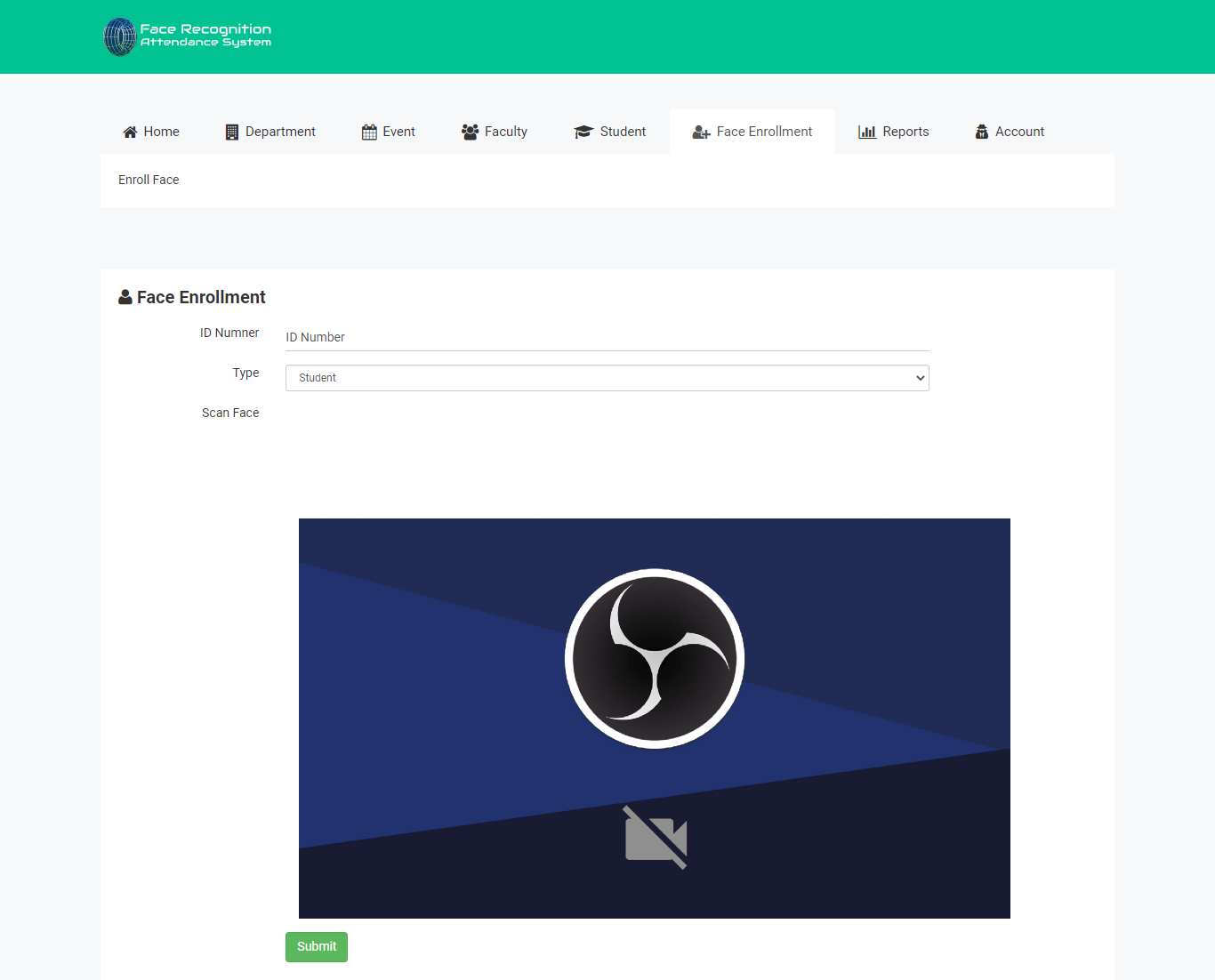This screenshot has height=980, width=1215.
Task: Open the Face Enrollment tab
Action: (x=752, y=132)
